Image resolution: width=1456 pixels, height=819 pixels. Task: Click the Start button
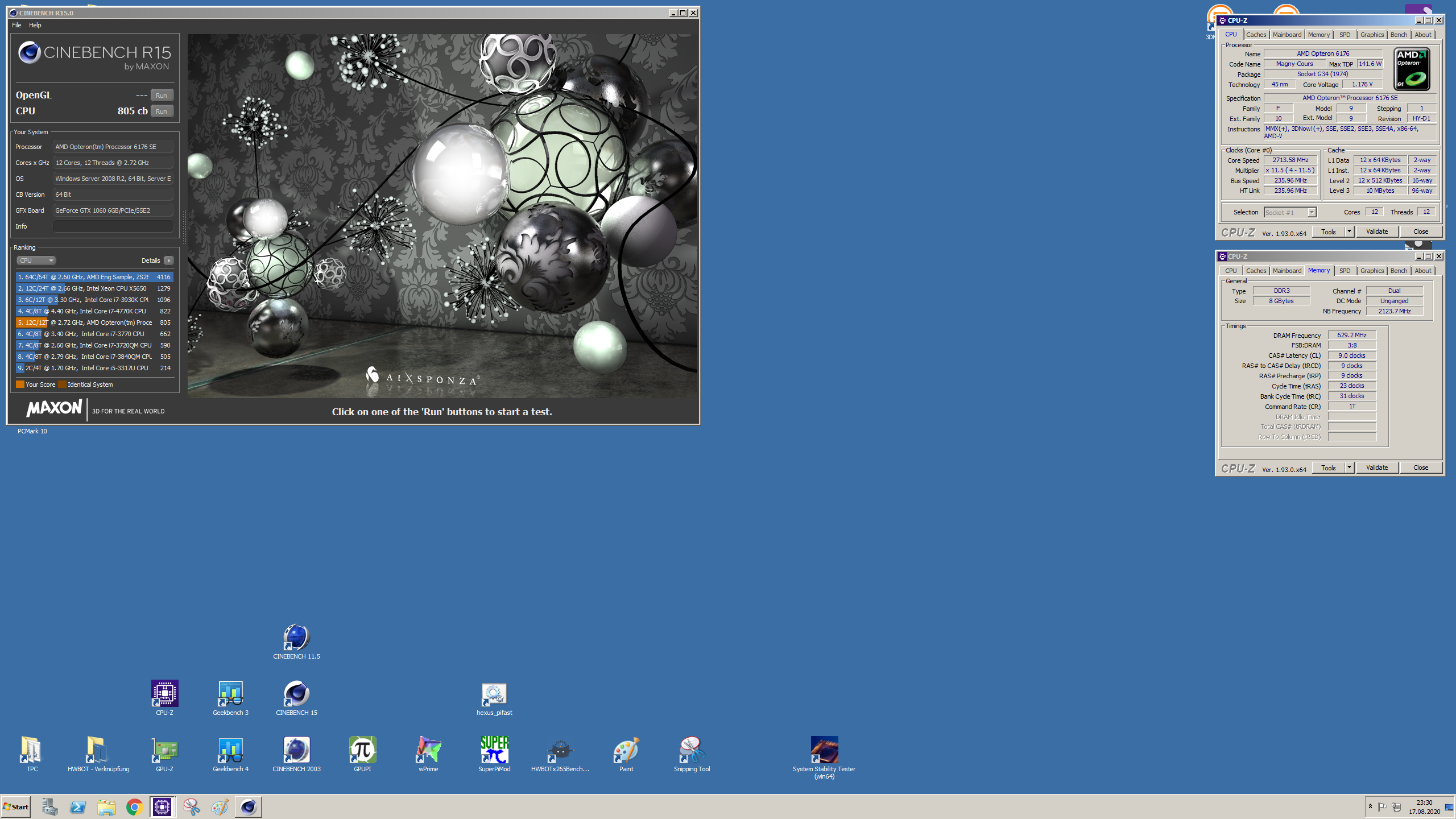16,807
